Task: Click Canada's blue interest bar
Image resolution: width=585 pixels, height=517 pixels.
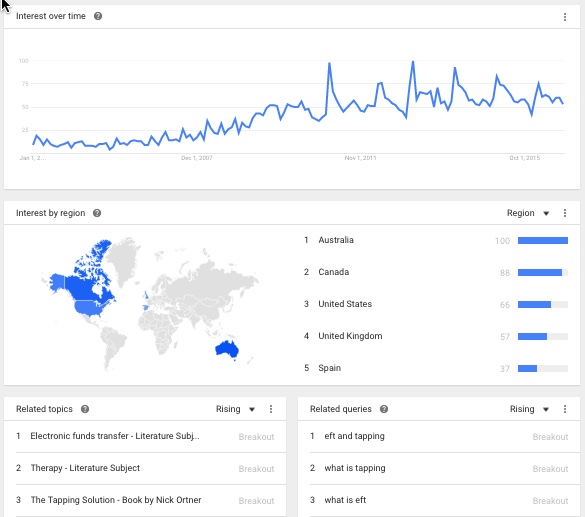Action: point(540,273)
